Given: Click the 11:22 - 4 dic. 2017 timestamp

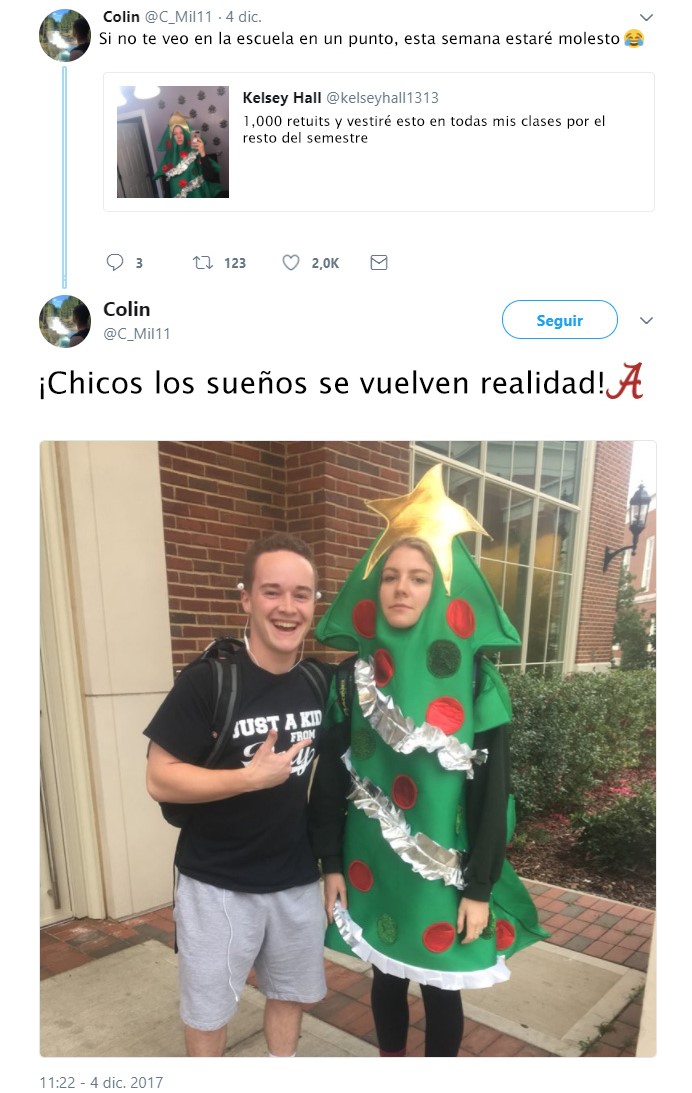Looking at the screenshot, I should click(101, 1083).
